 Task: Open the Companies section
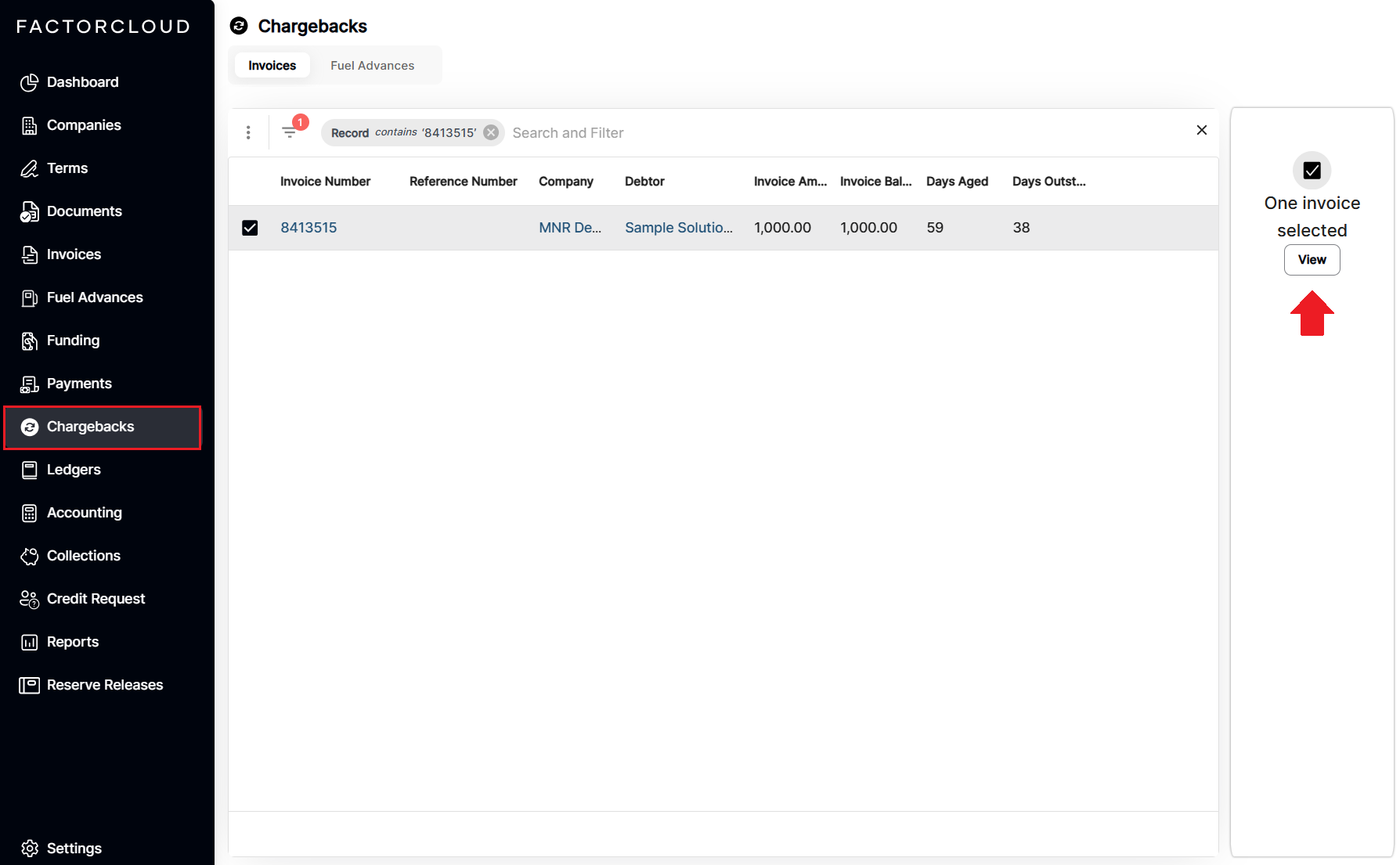tap(84, 124)
